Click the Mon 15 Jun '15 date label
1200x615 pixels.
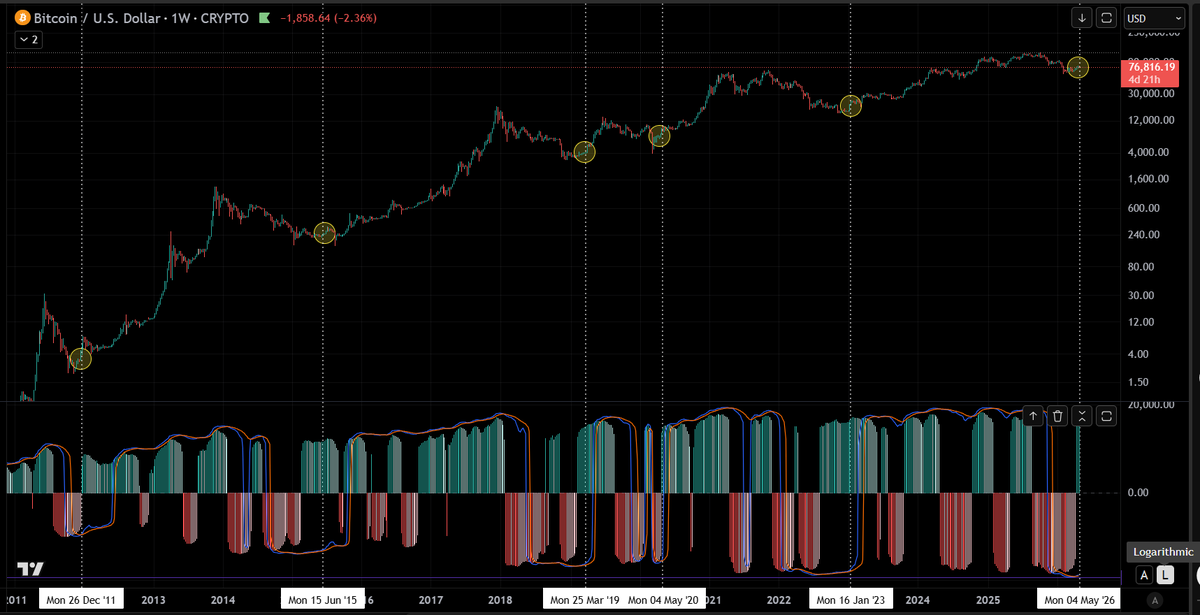[323, 600]
